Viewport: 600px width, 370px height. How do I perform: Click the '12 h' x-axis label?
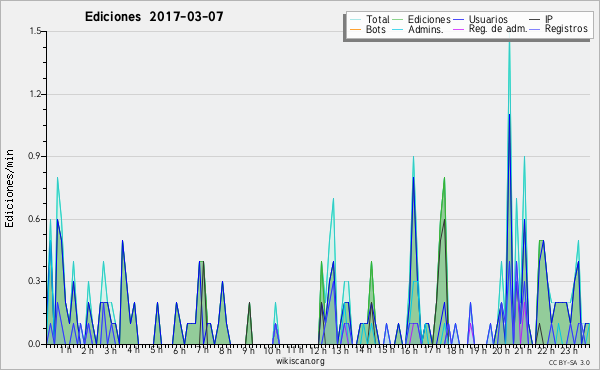318,350
